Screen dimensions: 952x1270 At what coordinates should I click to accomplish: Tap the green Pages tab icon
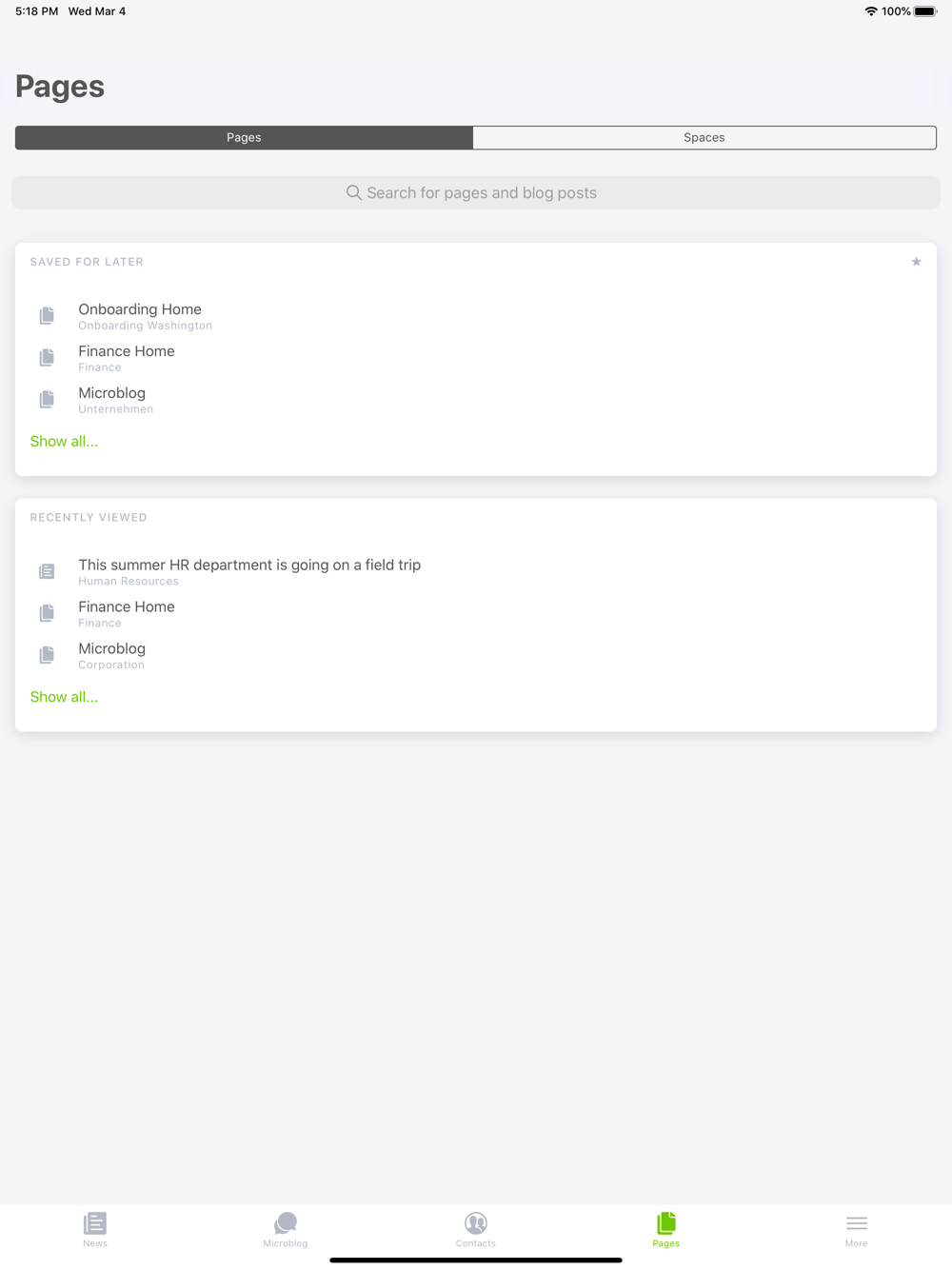(666, 1223)
